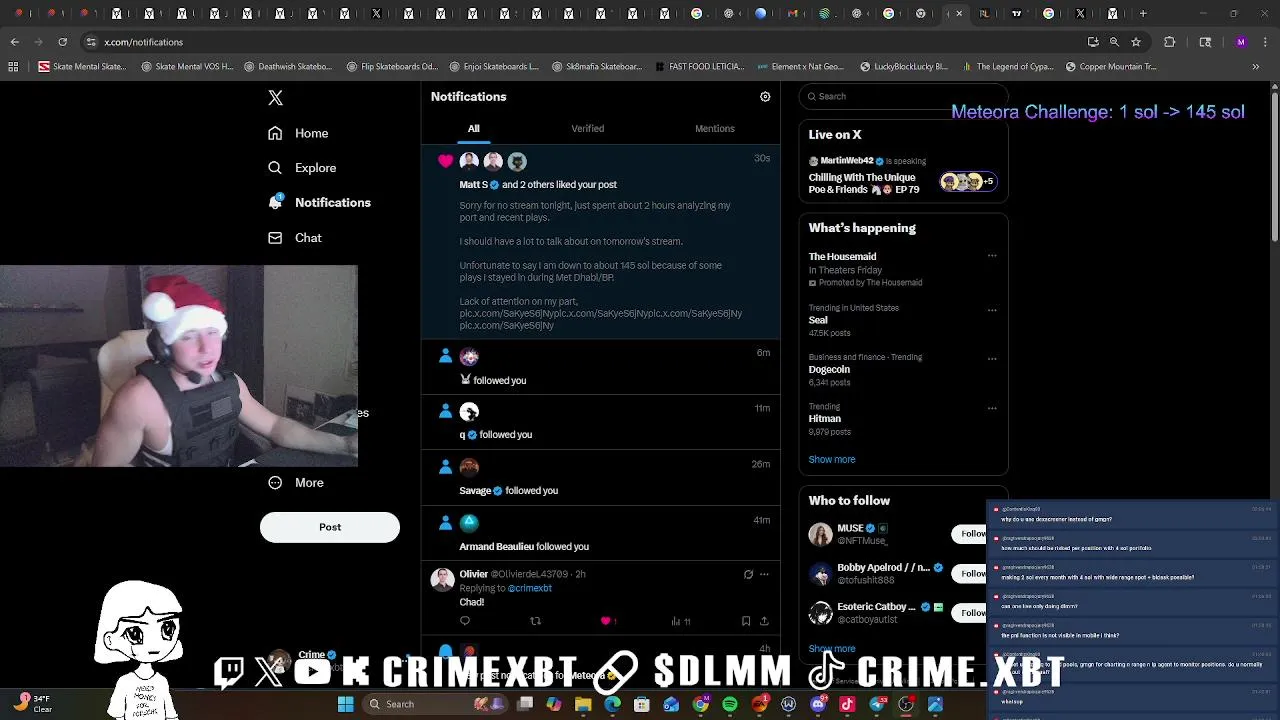The height and width of the screenshot is (720, 1280).
Task: Open Savage followed you notification
Action: (601, 477)
